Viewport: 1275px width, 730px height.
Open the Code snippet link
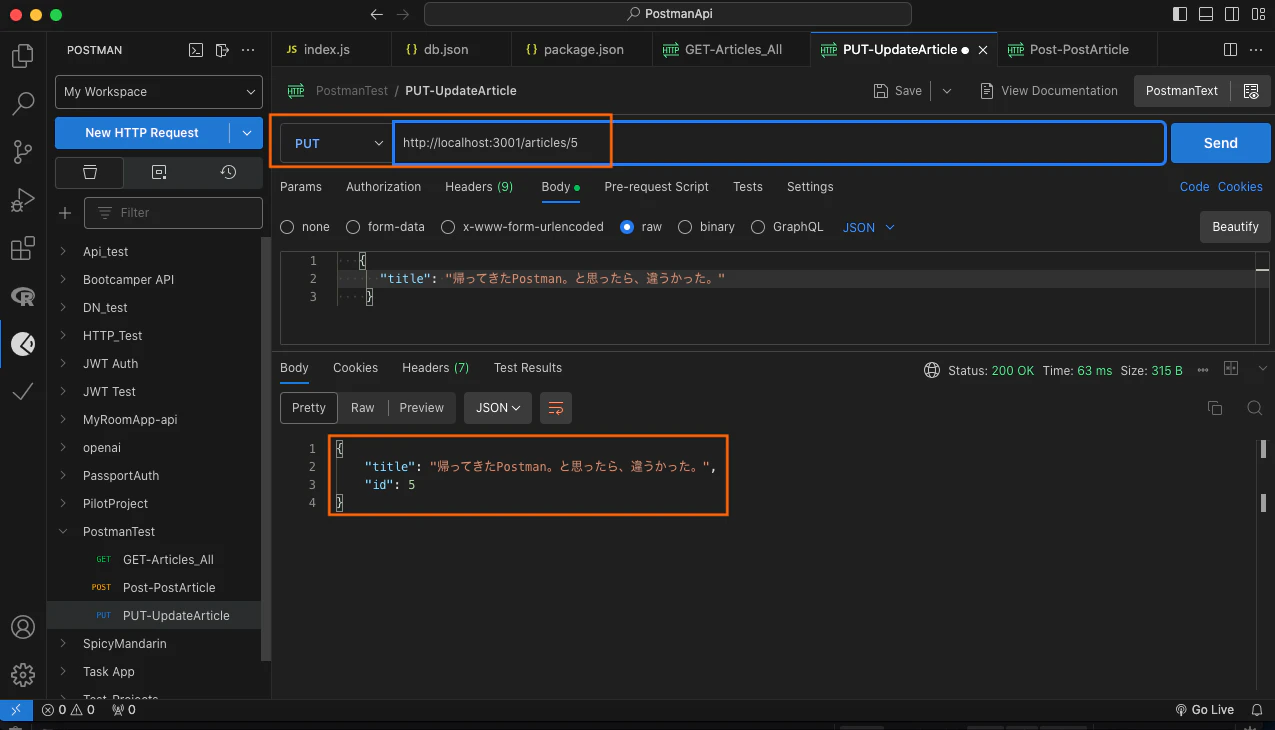(1194, 187)
